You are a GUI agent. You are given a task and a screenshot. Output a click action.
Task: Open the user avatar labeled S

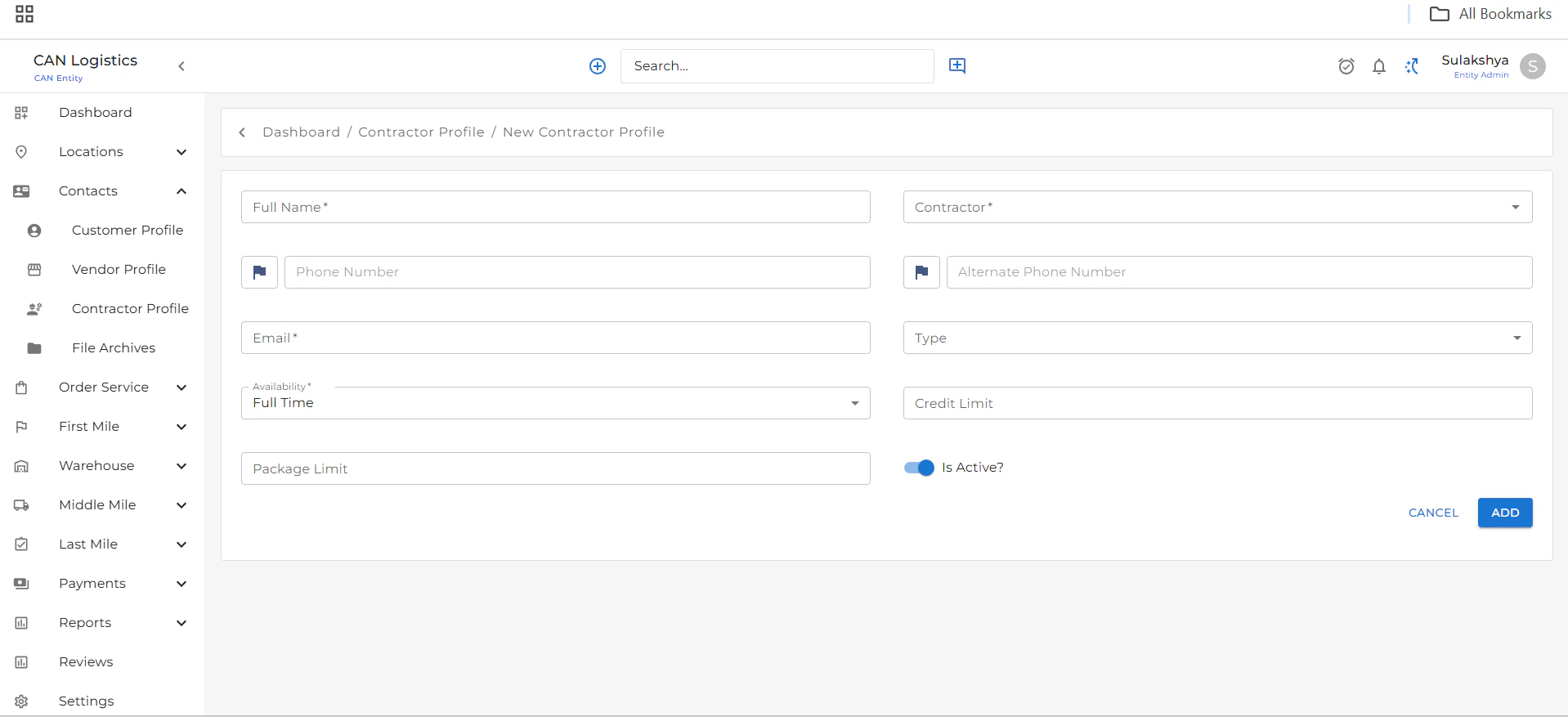[1533, 66]
